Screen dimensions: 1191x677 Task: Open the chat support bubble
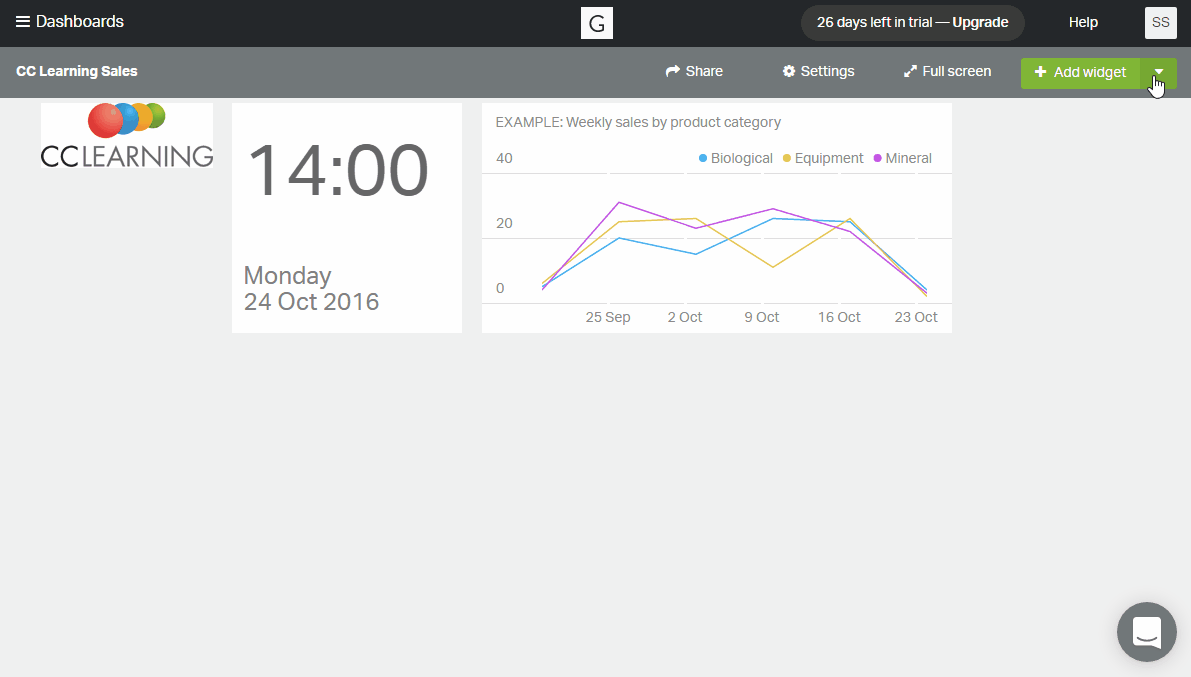[x=1146, y=632]
